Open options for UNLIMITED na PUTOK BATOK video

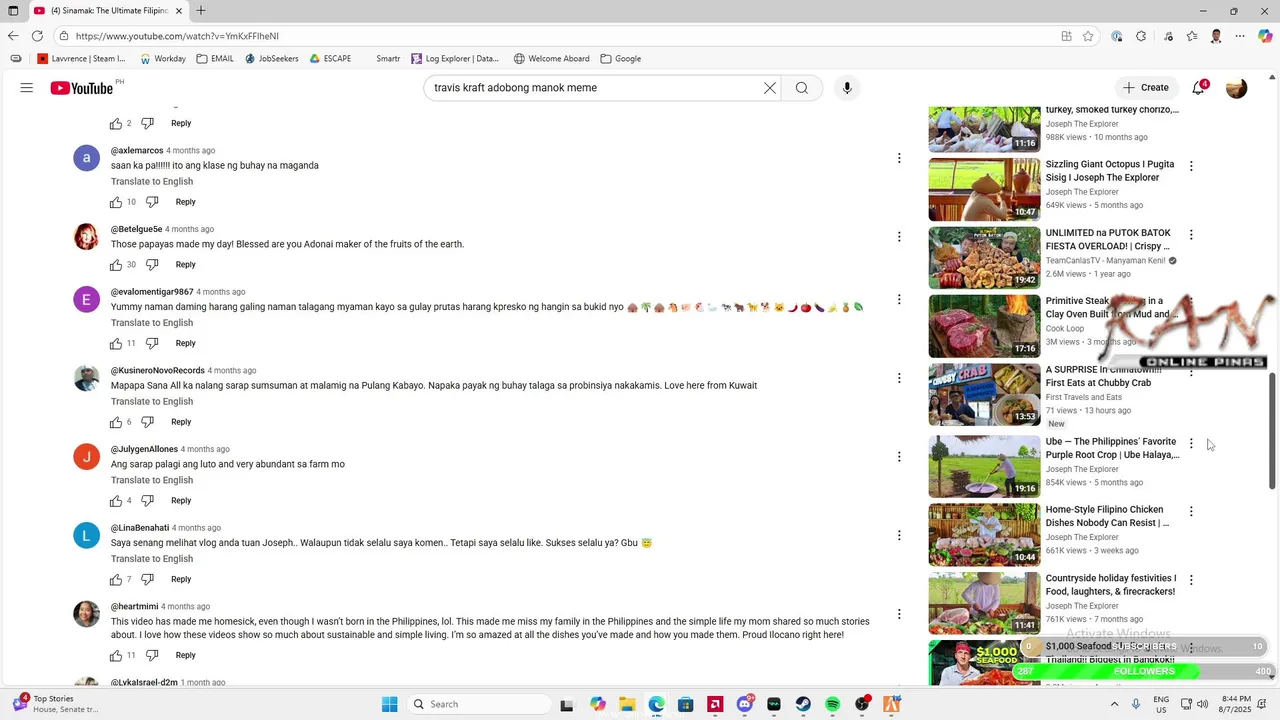pyautogui.click(x=1191, y=235)
